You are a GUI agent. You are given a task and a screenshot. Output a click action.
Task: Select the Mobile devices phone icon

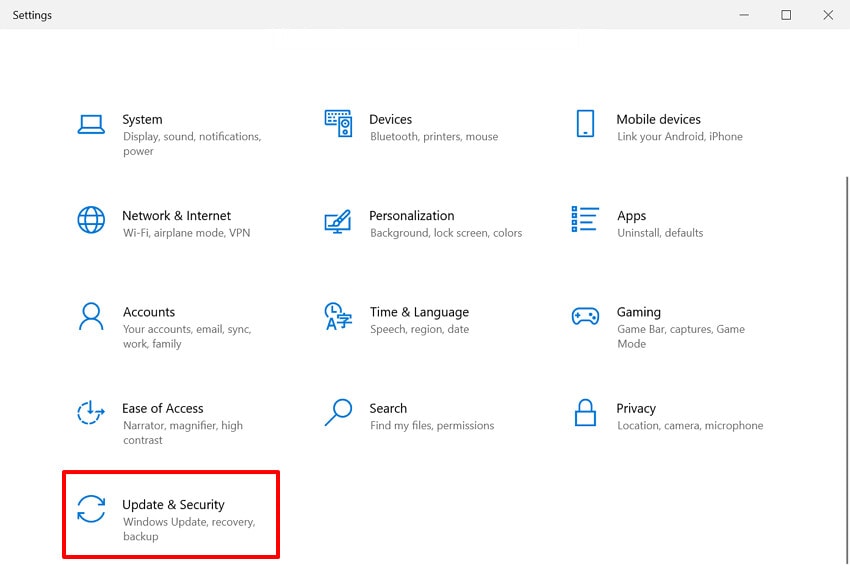(x=585, y=122)
